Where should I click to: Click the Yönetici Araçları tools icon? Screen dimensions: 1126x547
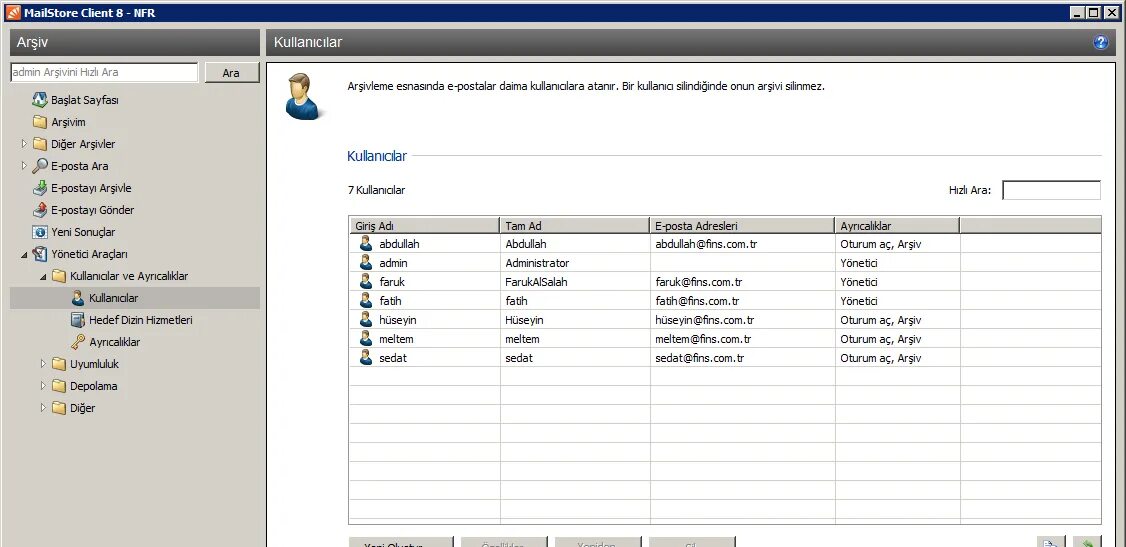[x=39, y=254]
